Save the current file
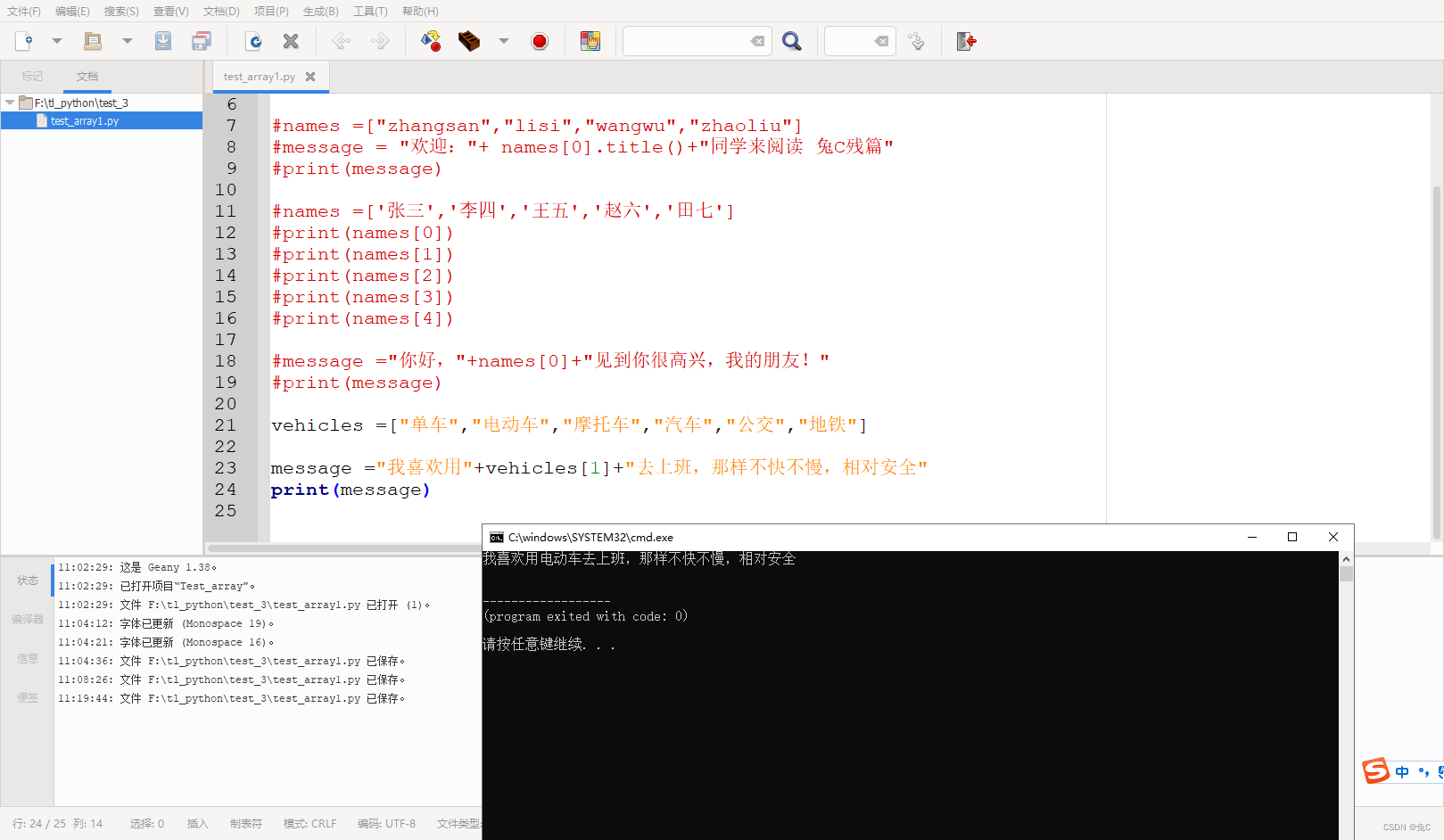1444x840 pixels. 163,41
